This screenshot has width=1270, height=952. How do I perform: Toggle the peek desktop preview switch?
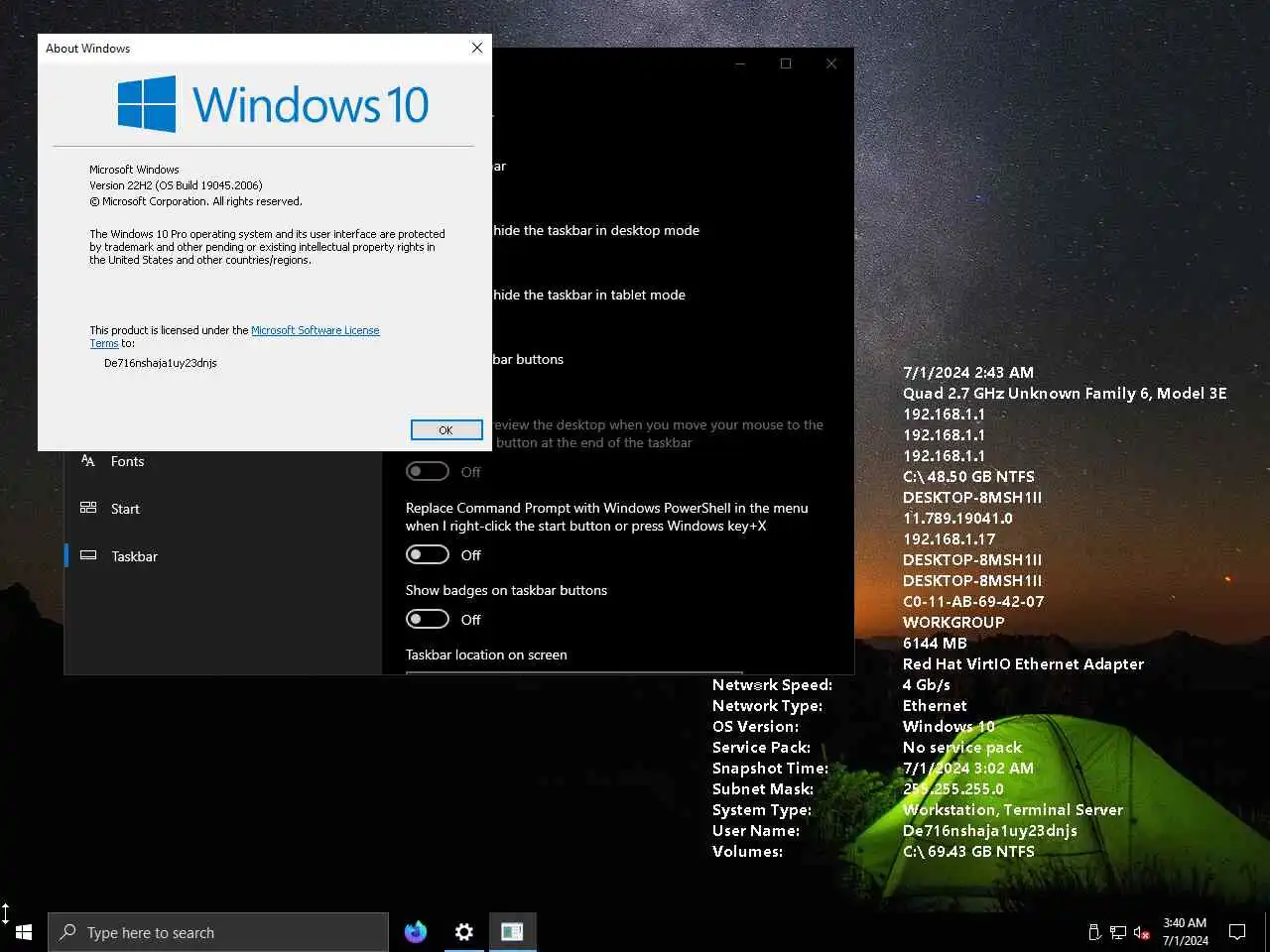click(428, 471)
